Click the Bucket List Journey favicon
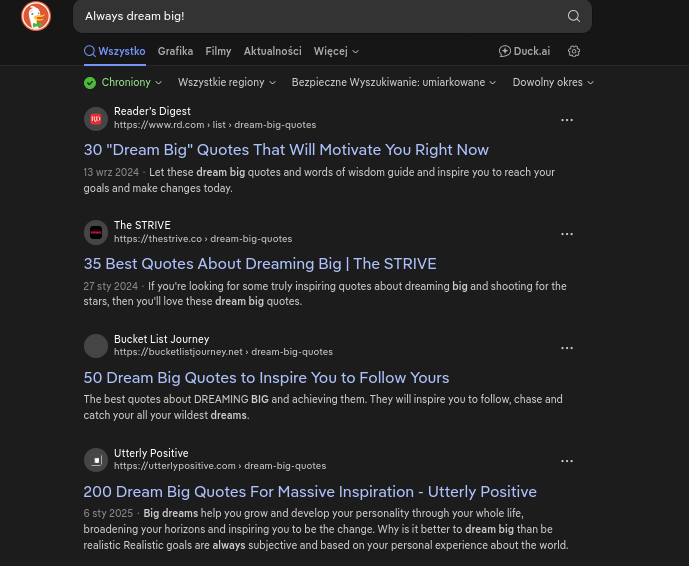689x566 pixels. point(96,347)
